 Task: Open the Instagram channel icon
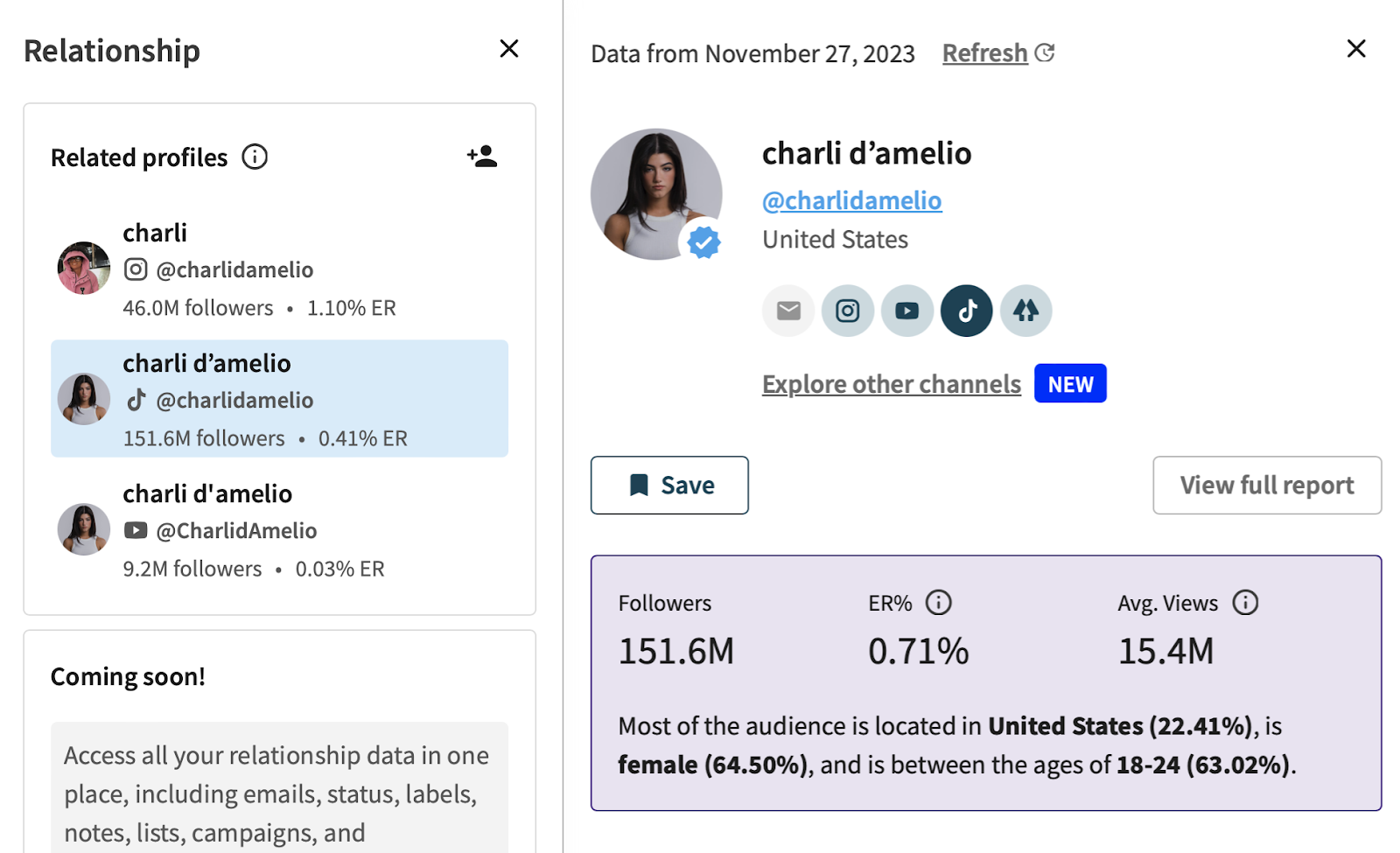click(847, 311)
